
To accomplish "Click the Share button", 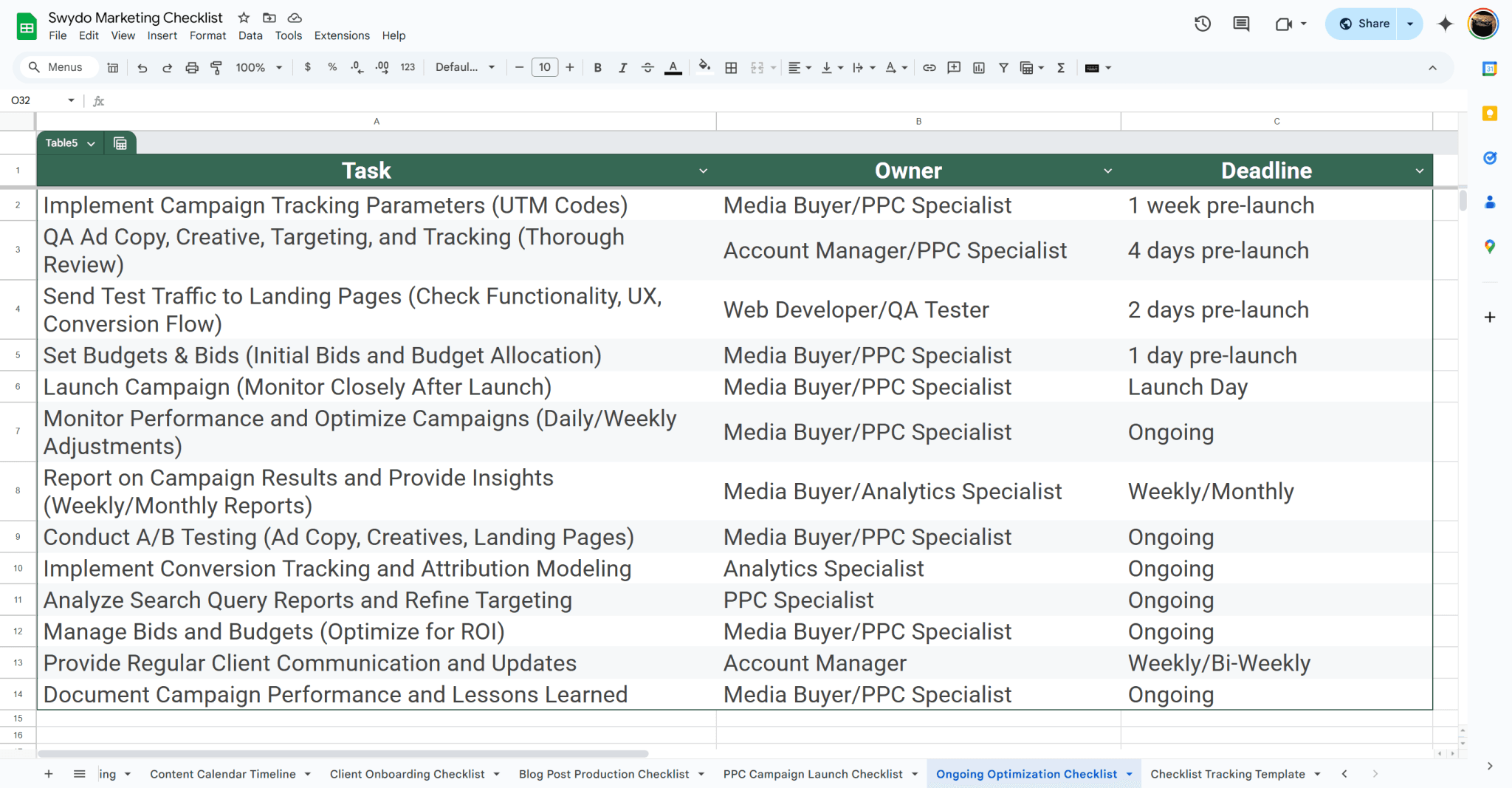I will [x=1364, y=23].
